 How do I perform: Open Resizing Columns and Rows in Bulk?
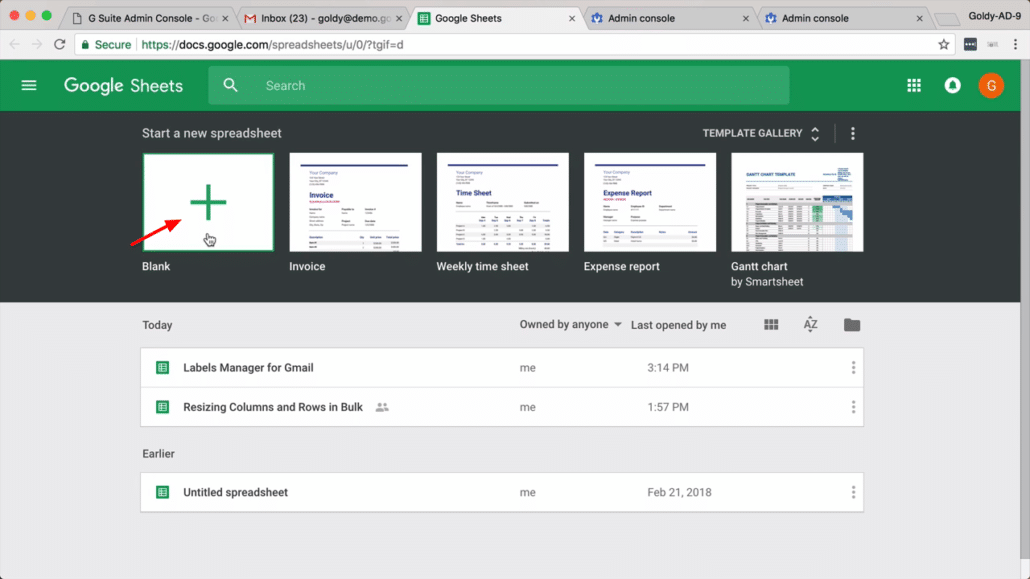click(502, 407)
